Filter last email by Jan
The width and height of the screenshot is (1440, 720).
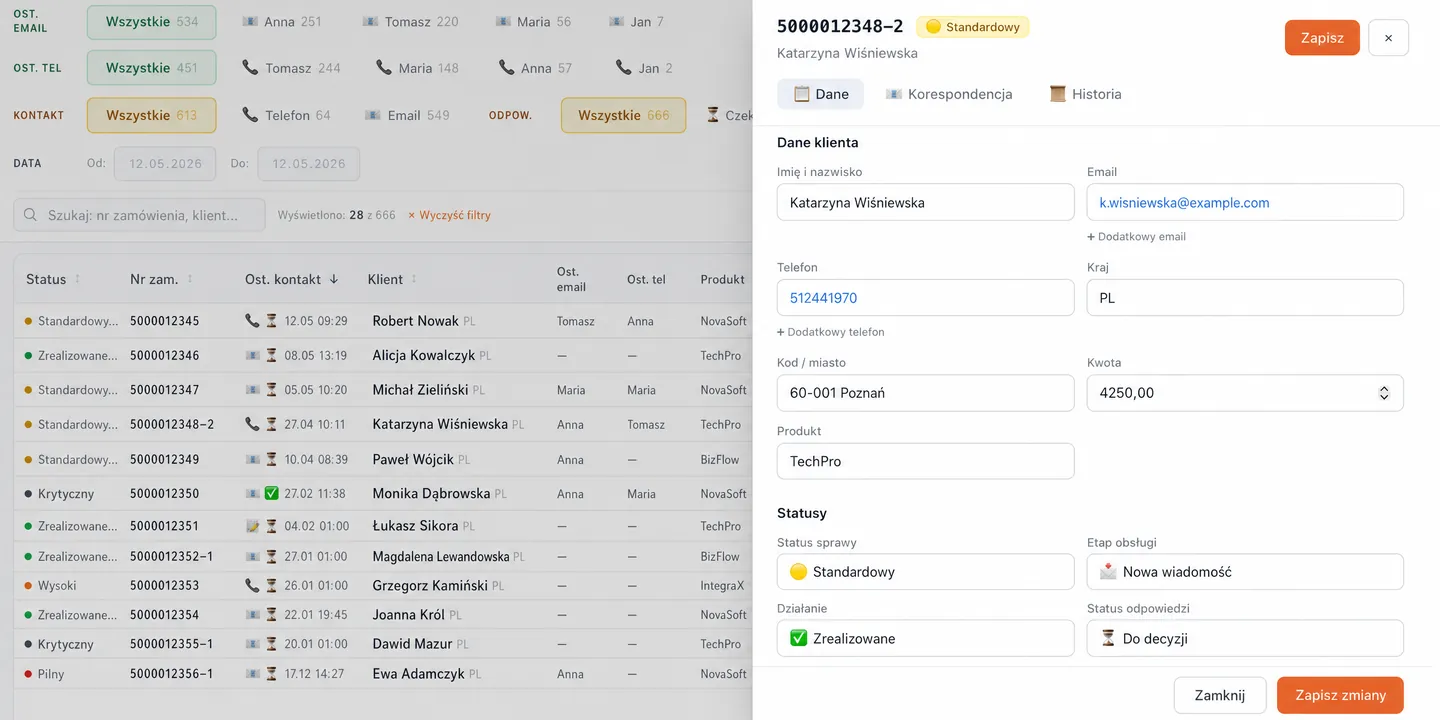pyautogui.click(x=635, y=21)
